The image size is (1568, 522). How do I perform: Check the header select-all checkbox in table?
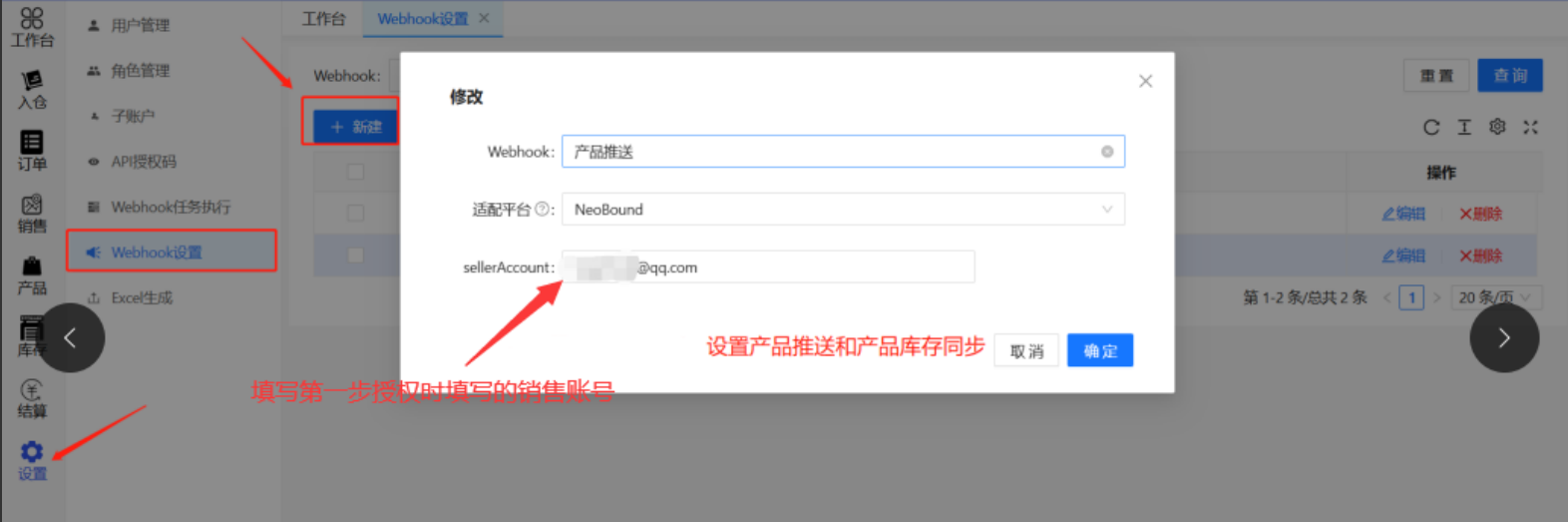[355, 172]
